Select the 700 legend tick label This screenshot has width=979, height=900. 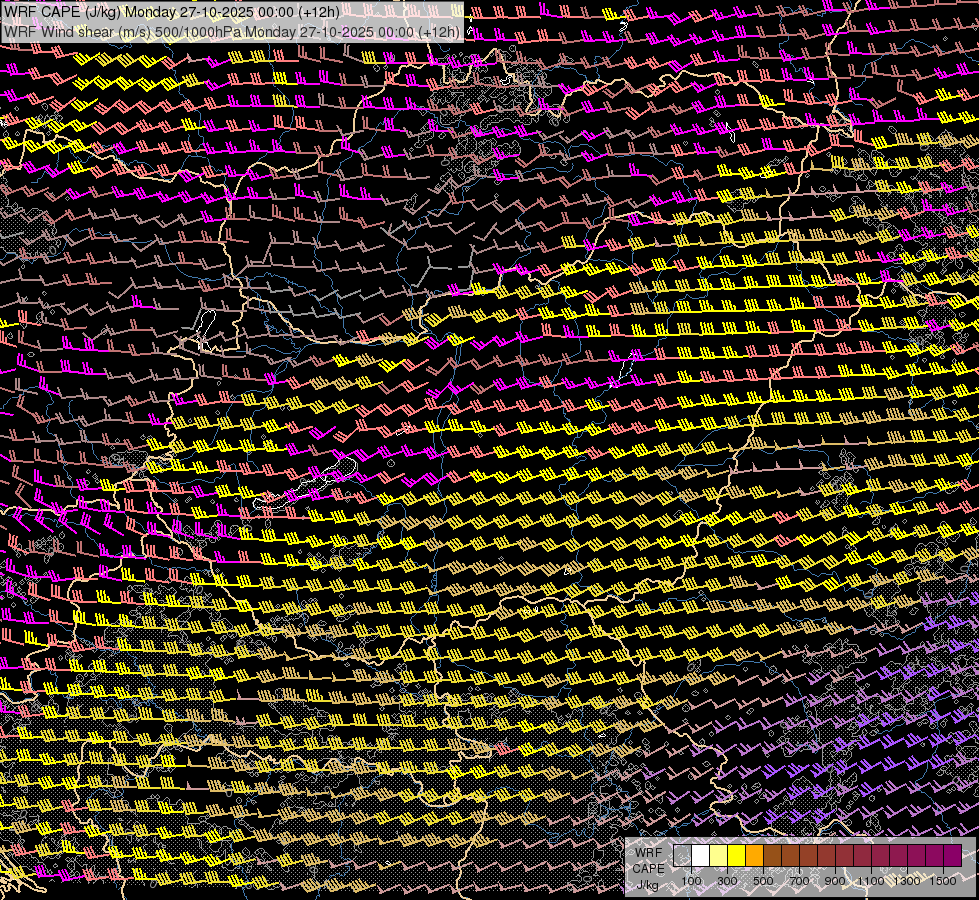(799, 881)
